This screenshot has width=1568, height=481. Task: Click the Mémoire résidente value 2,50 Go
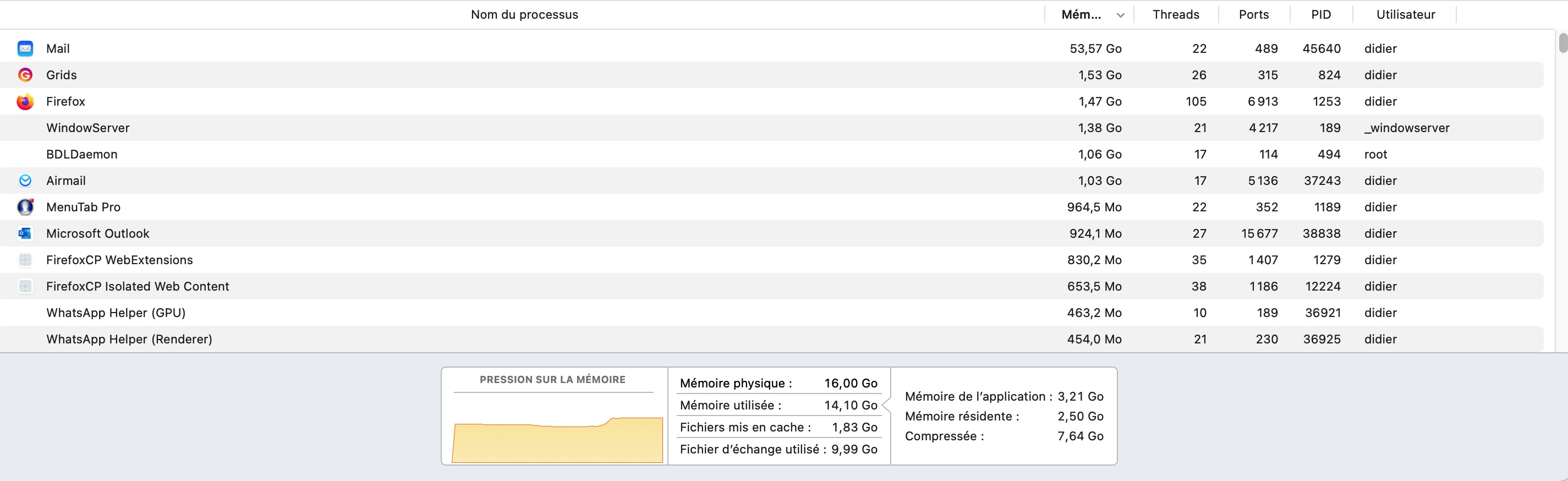click(x=1081, y=417)
